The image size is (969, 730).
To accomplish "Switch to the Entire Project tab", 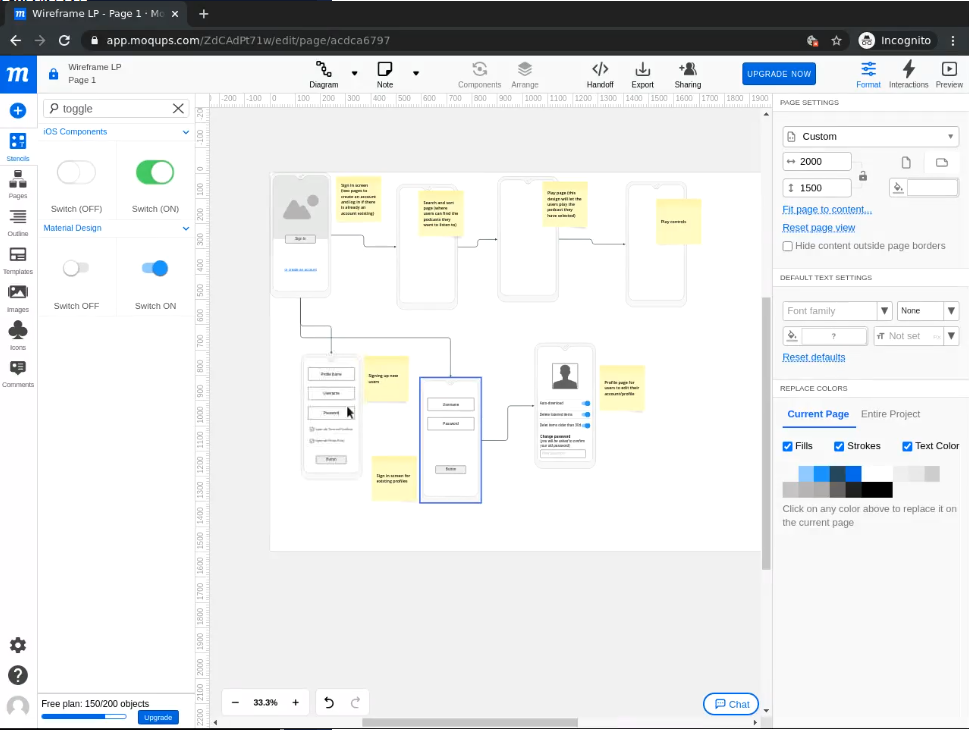I will point(890,414).
